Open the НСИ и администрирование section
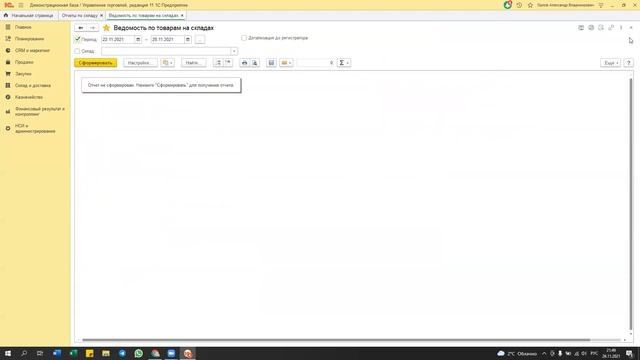The width and height of the screenshot is (640, 360). coord(35,129)
